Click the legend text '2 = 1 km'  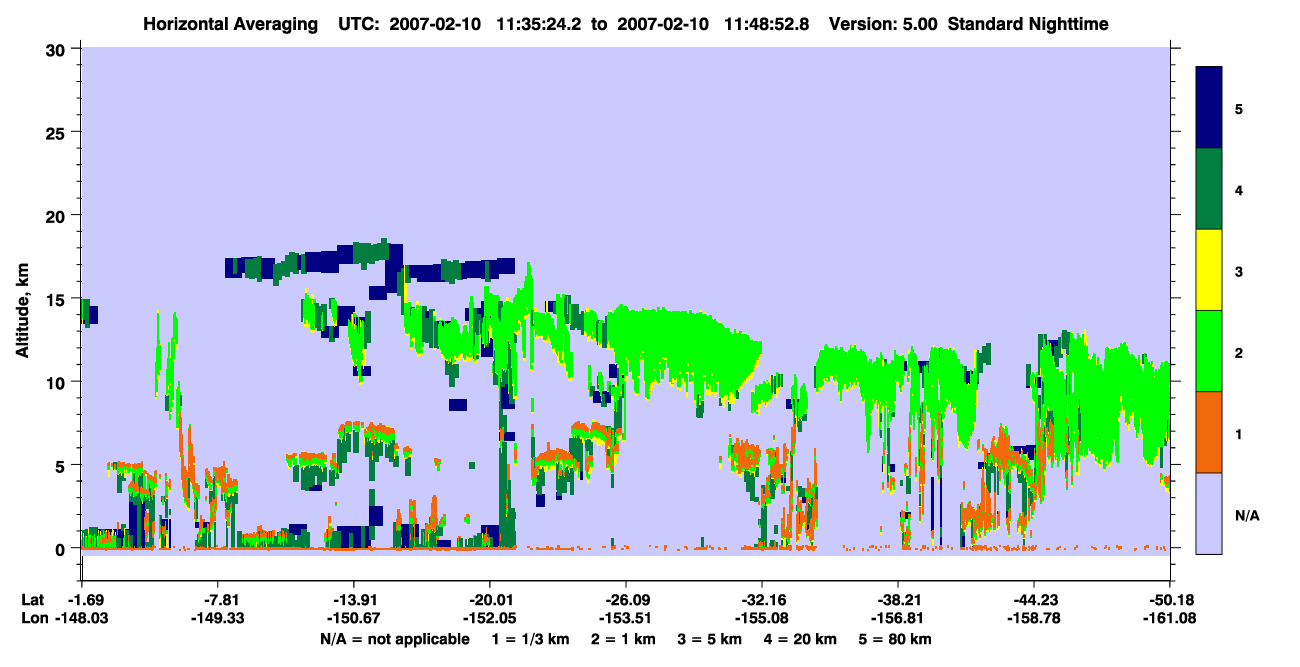click(624, 638)
